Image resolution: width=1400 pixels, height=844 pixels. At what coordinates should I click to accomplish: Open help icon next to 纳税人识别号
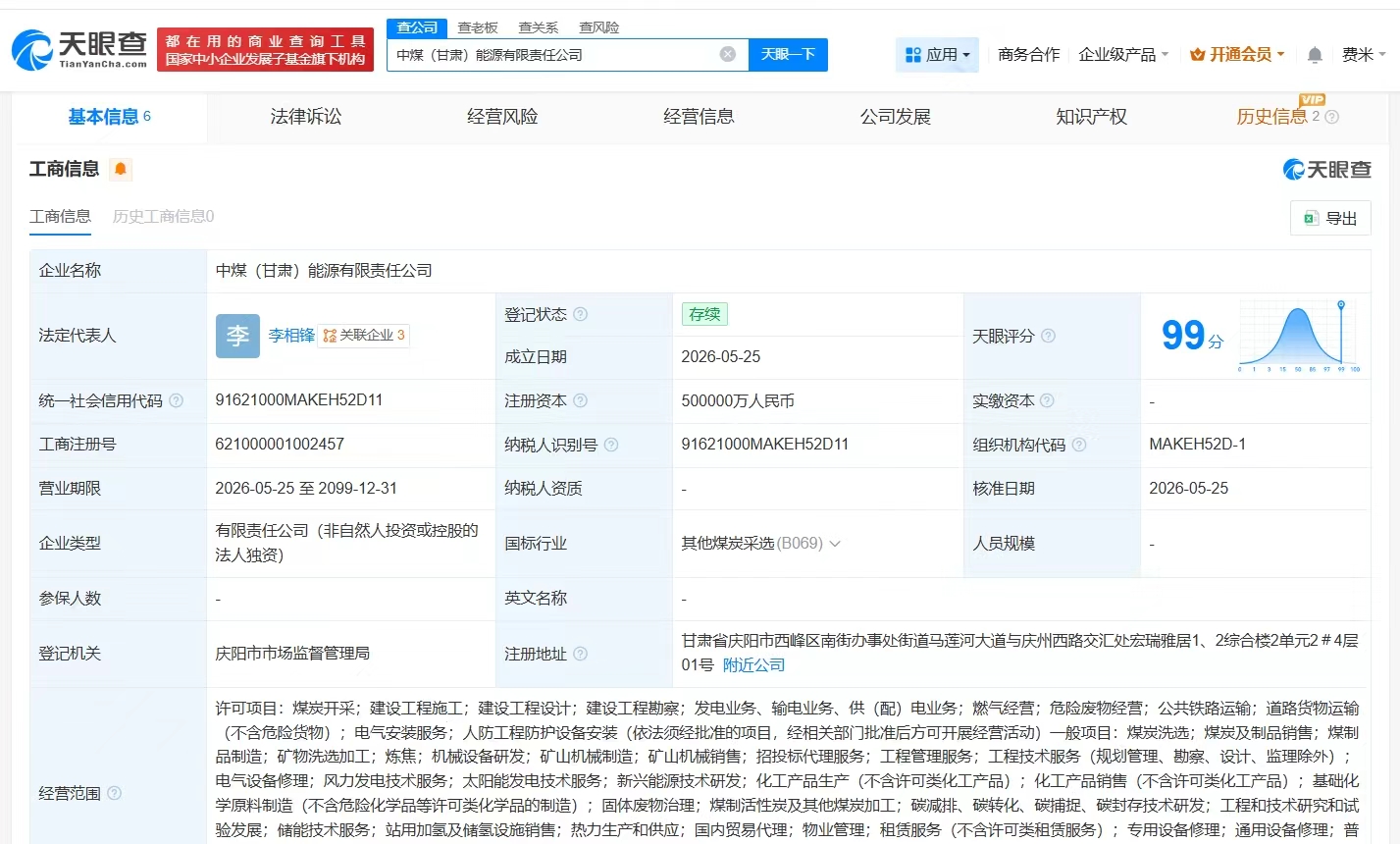tap(611, 445)
